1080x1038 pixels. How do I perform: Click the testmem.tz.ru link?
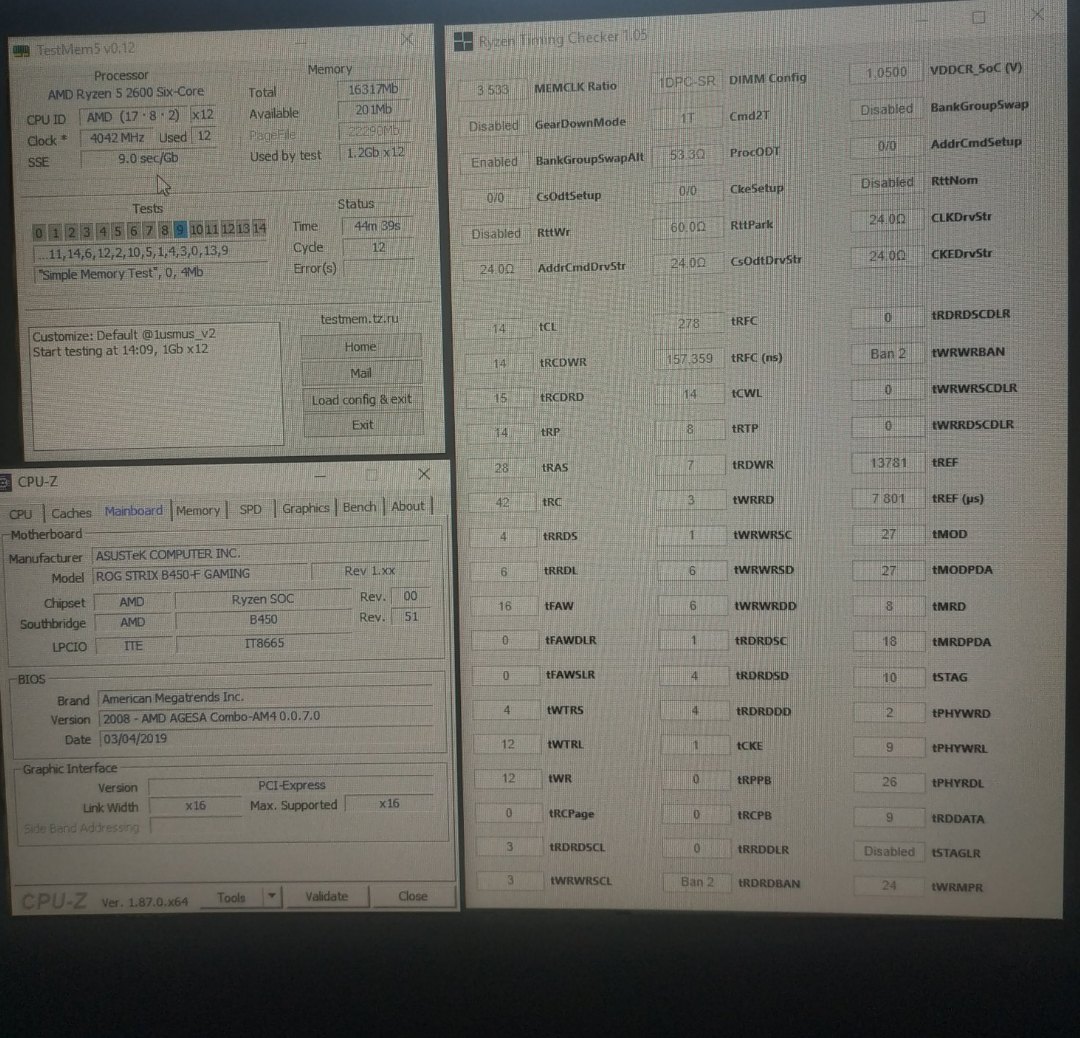(x=360, y=319)
